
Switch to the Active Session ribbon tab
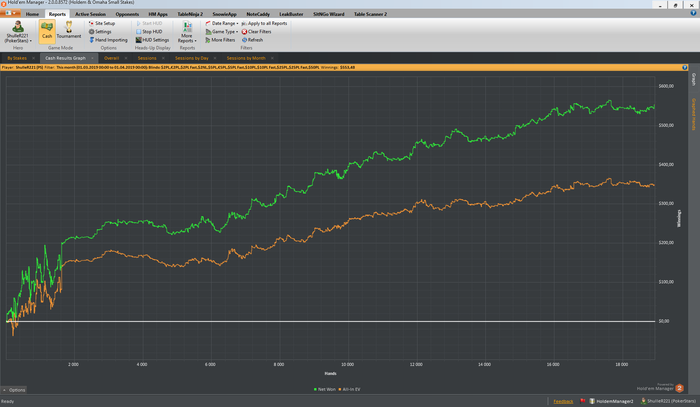[90, 14]
